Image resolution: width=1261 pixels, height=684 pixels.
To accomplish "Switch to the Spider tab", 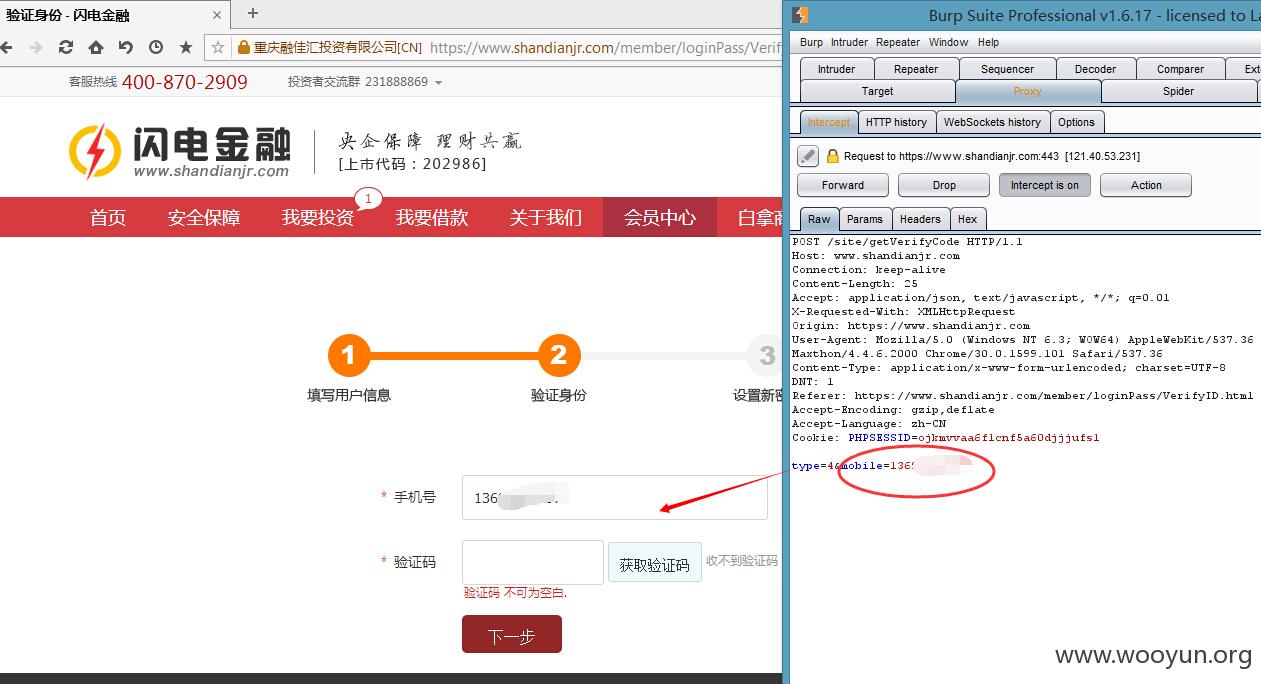I will [1178, 91].
